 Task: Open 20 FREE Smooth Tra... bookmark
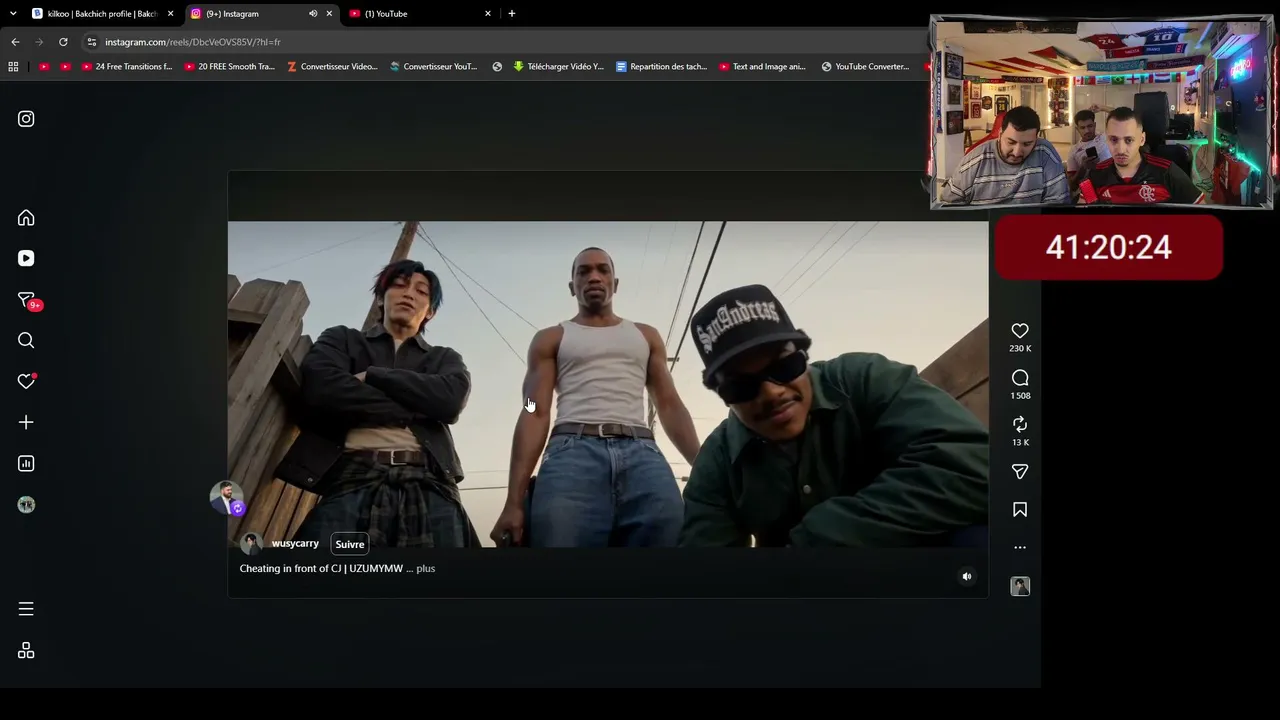230,67
